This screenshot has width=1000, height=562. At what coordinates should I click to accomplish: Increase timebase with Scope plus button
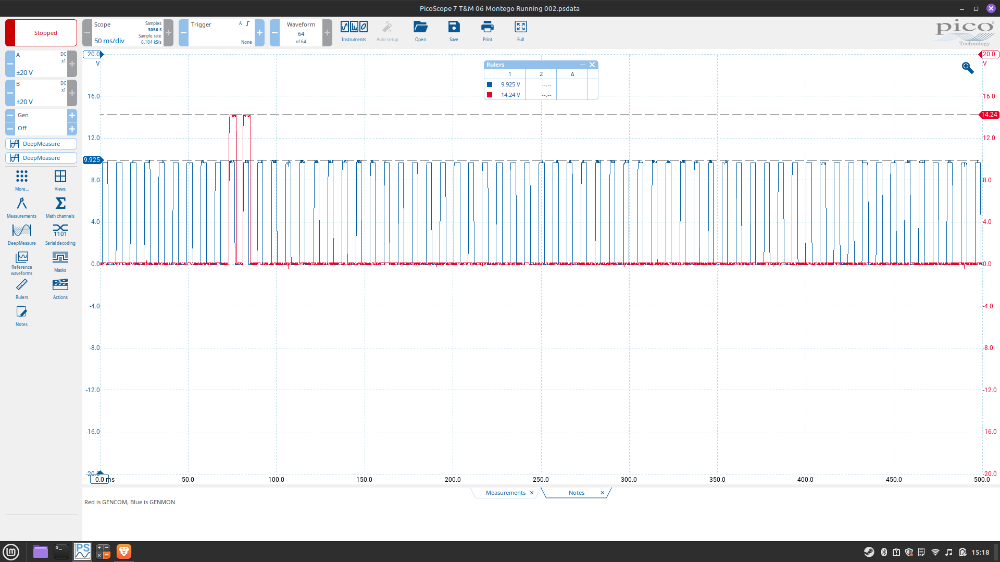(x=168, y=33)
